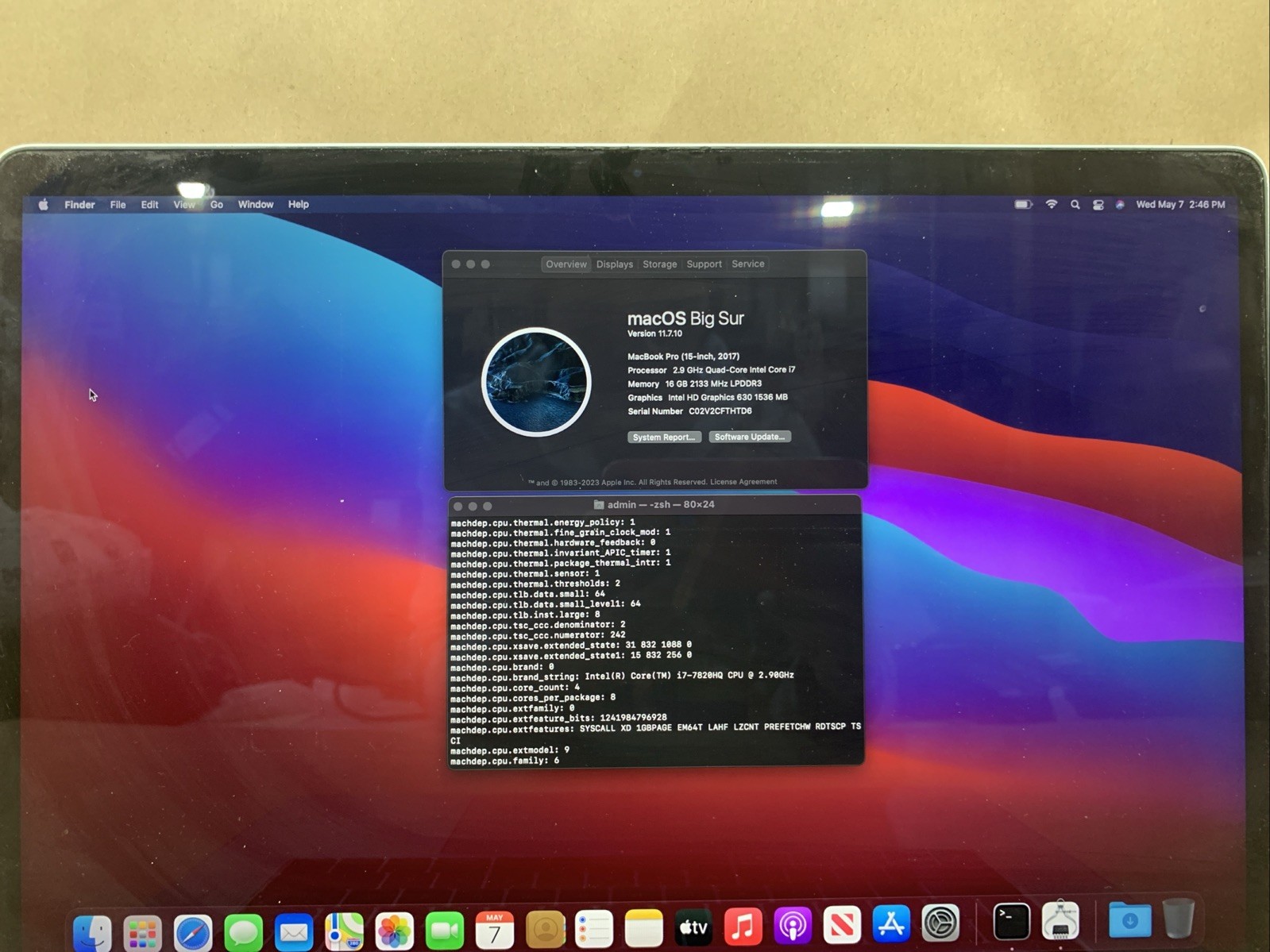Open the Music app in the Dock
Image resolution: width=1270 pixels, height=952 pixels.
(x=743, y=926)
